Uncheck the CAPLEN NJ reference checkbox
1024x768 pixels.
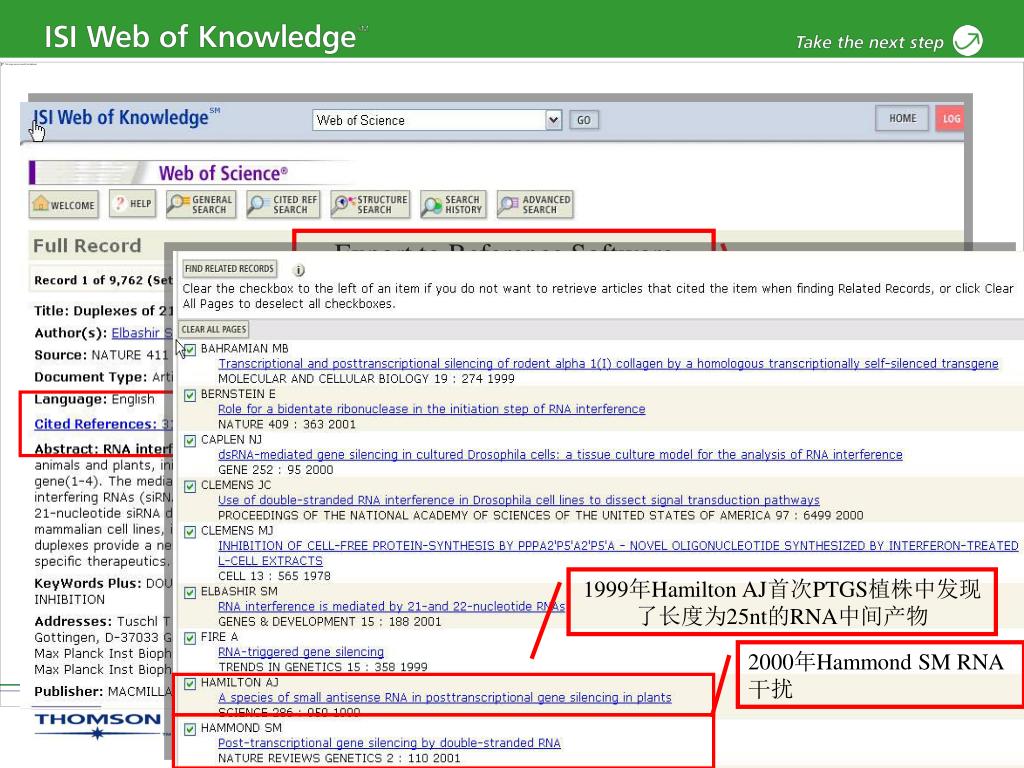coord(190,441)
